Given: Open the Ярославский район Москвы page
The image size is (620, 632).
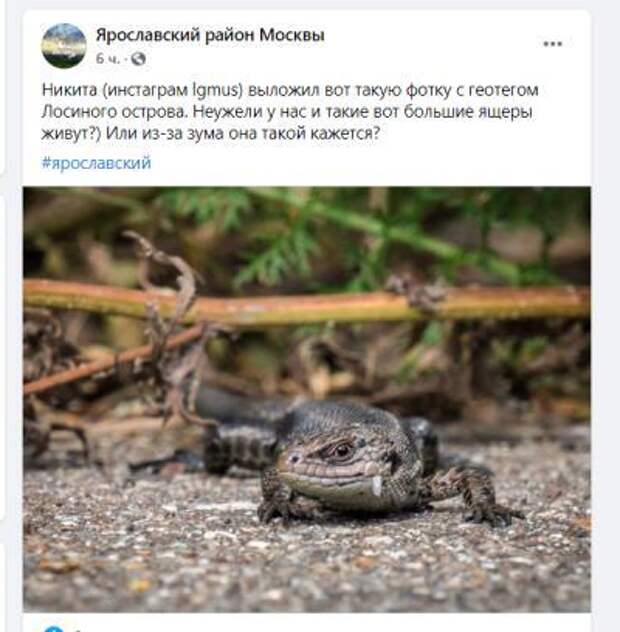Looking at the screenshot, I should pyautogui.click(x=210, y=35).
